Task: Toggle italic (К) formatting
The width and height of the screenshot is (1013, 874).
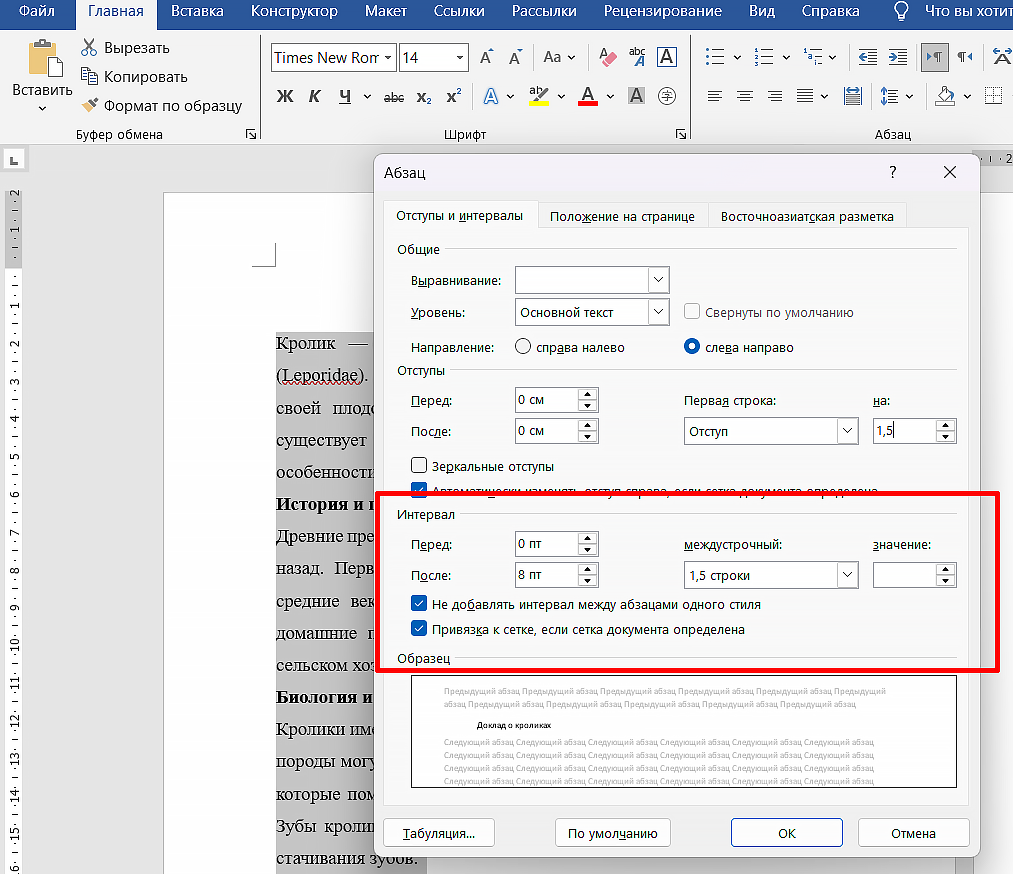Action: click(315, 97)
